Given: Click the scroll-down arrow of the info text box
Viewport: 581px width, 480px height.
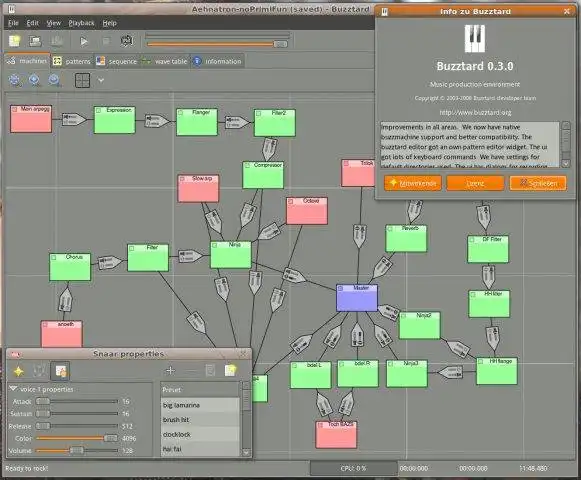Looking at the screenshot, I should (x=566, y=163).
